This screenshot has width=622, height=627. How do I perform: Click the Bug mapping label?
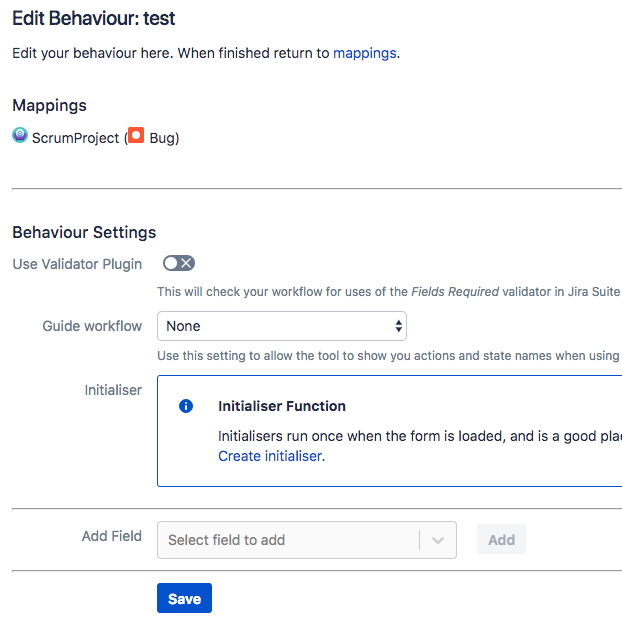(x=164, y=138)
